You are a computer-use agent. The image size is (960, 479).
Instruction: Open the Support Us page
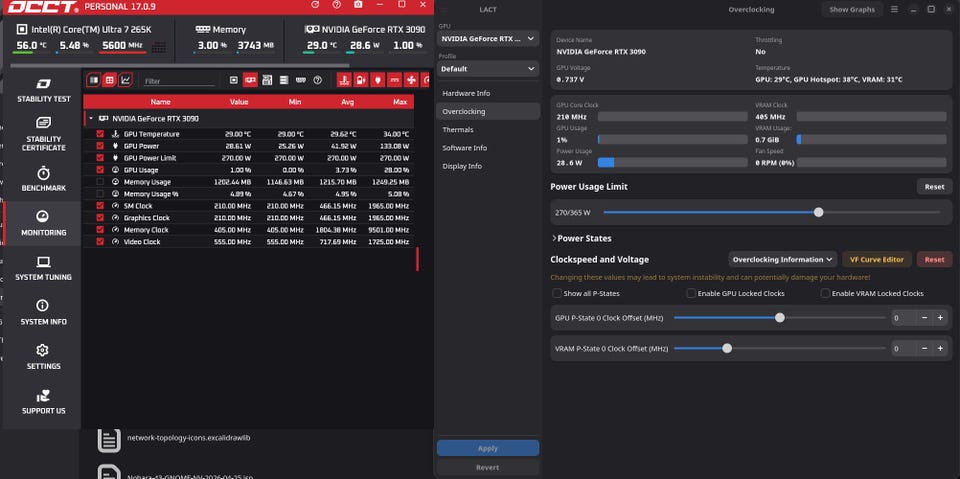(43, 402)
